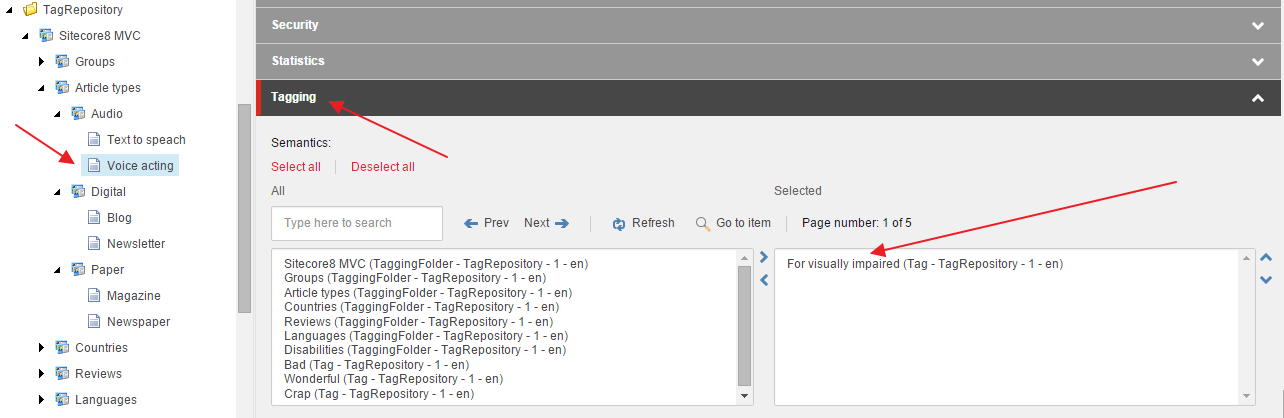Move selected tag up in order
Viewport: 1284px width, 418px height.
click(1266, 258)
